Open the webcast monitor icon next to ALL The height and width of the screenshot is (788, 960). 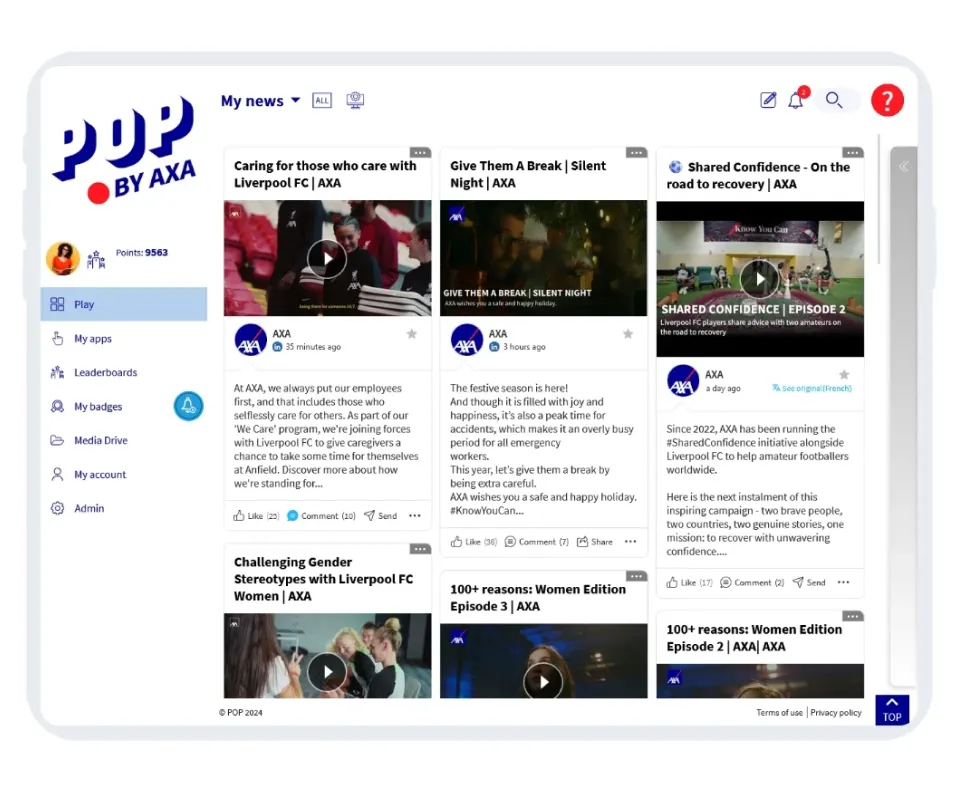coord(355,100)
